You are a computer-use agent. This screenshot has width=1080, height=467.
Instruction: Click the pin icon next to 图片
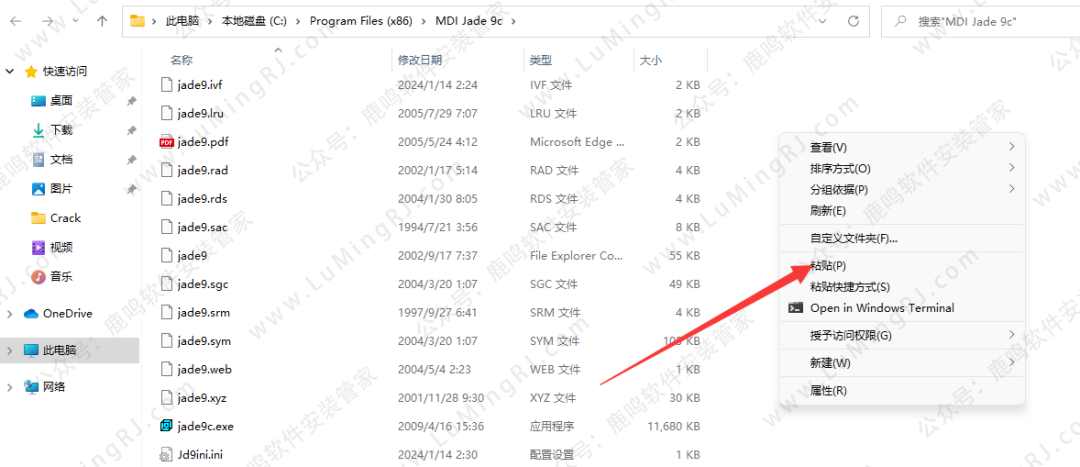coord(131,189)
